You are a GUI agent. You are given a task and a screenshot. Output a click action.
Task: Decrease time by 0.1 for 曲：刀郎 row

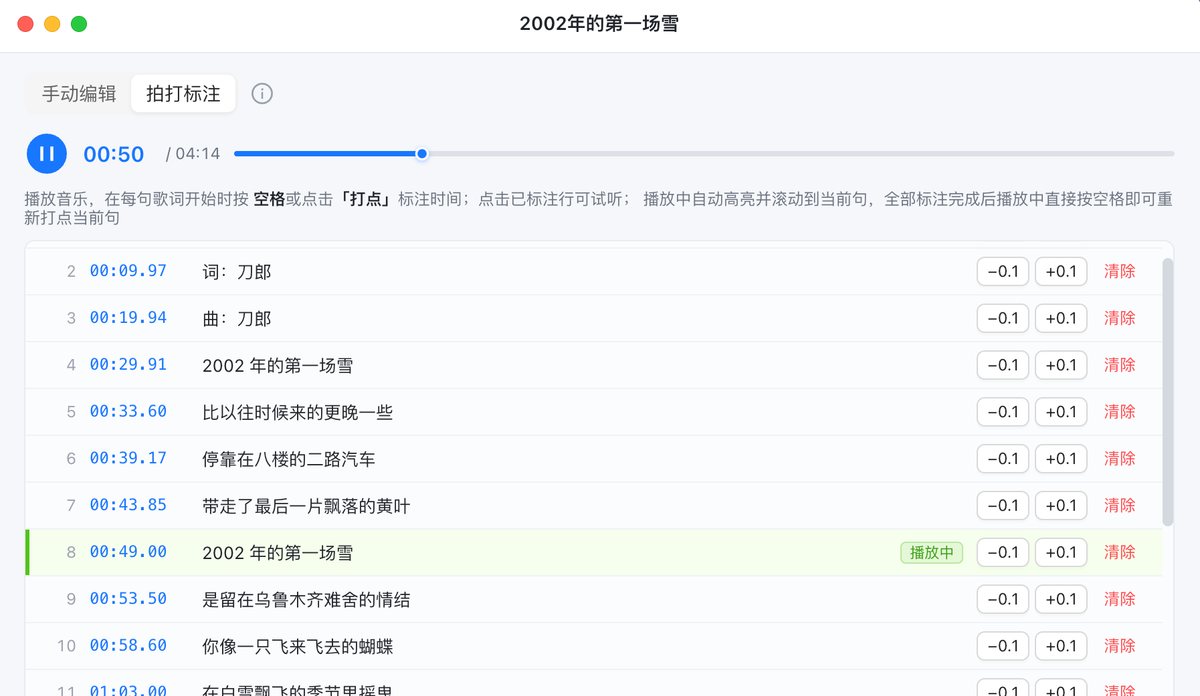pyautogui.click(x=1003, y=318)
